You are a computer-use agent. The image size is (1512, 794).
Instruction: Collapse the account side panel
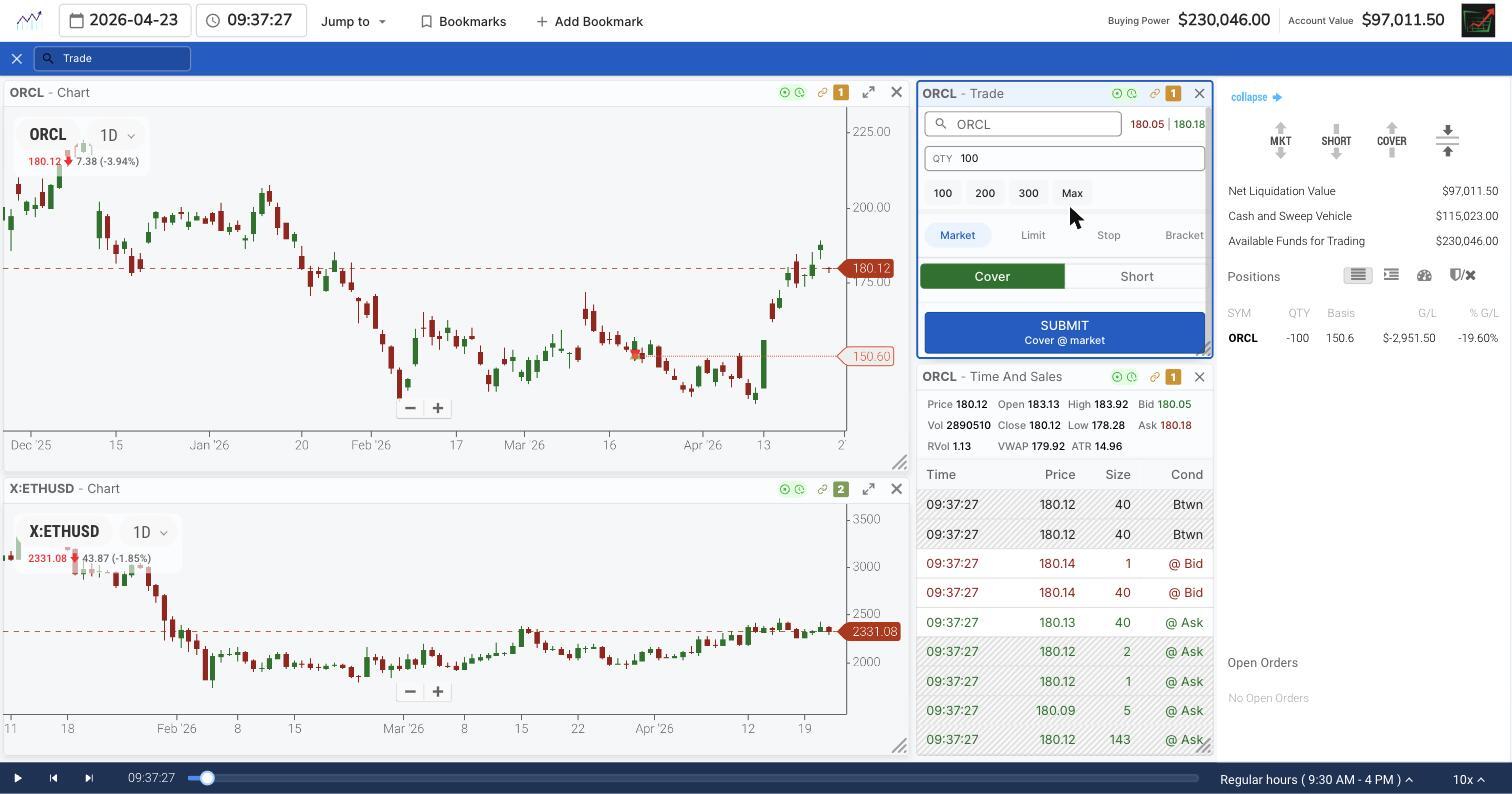(1256, 97)
